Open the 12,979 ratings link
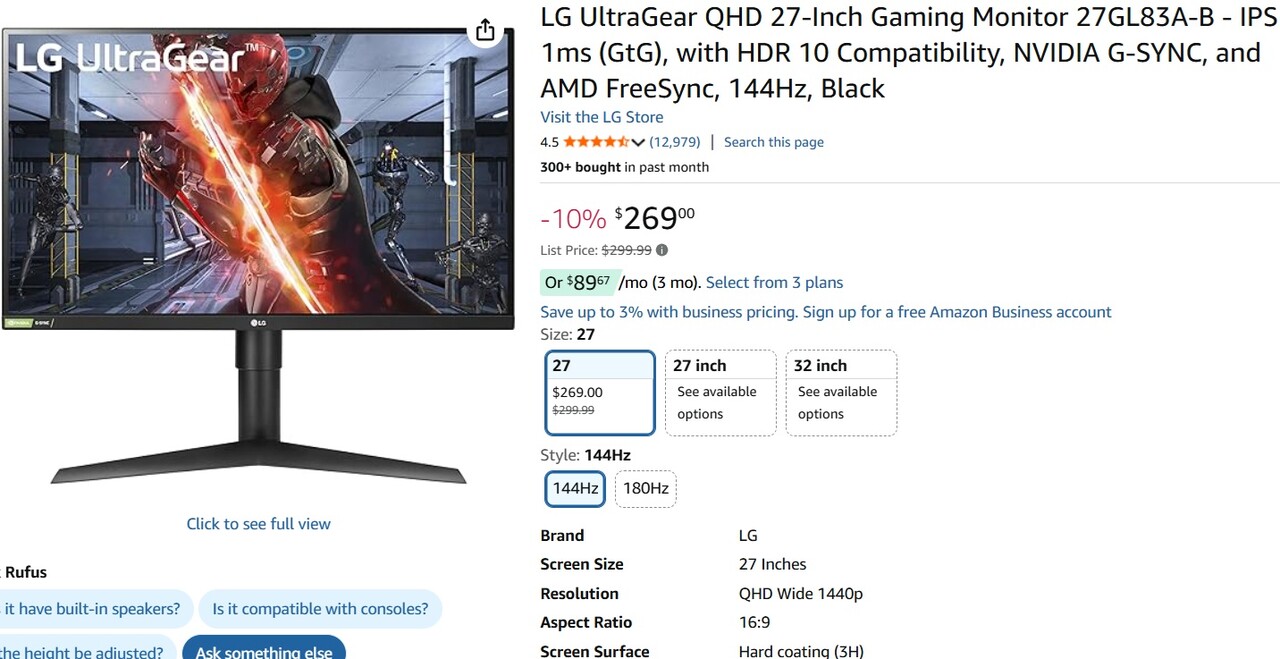This screenshot has height=659, width=1280. [x=675, y=142]
